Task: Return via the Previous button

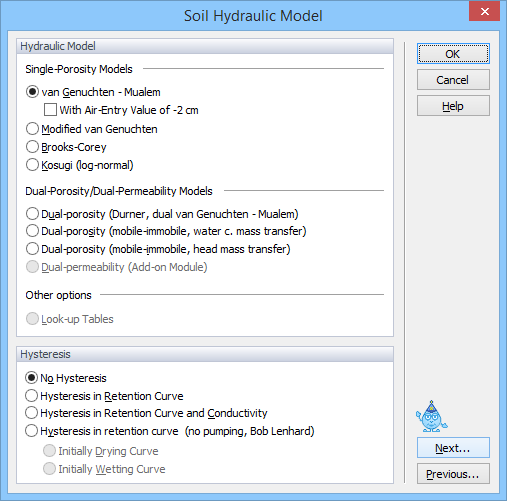Action: point(453,474)
